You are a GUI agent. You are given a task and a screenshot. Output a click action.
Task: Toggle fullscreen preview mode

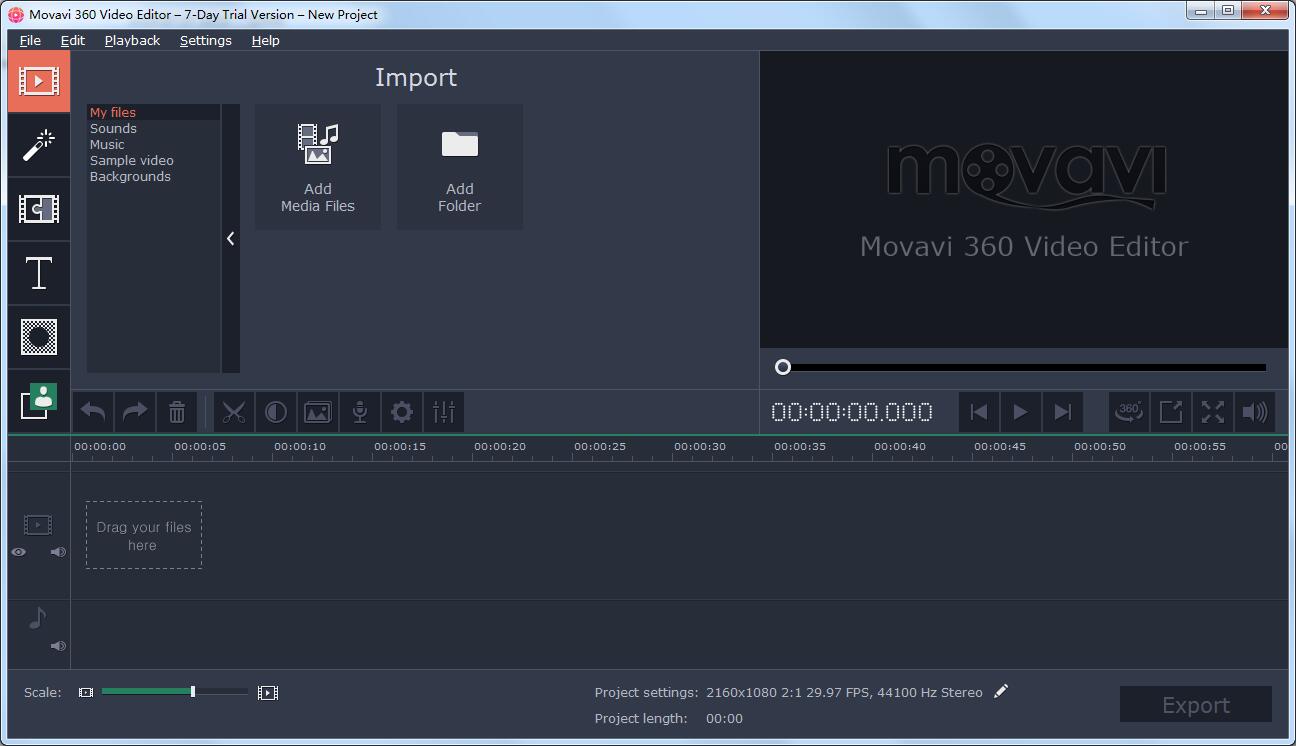coord(1213,411)
